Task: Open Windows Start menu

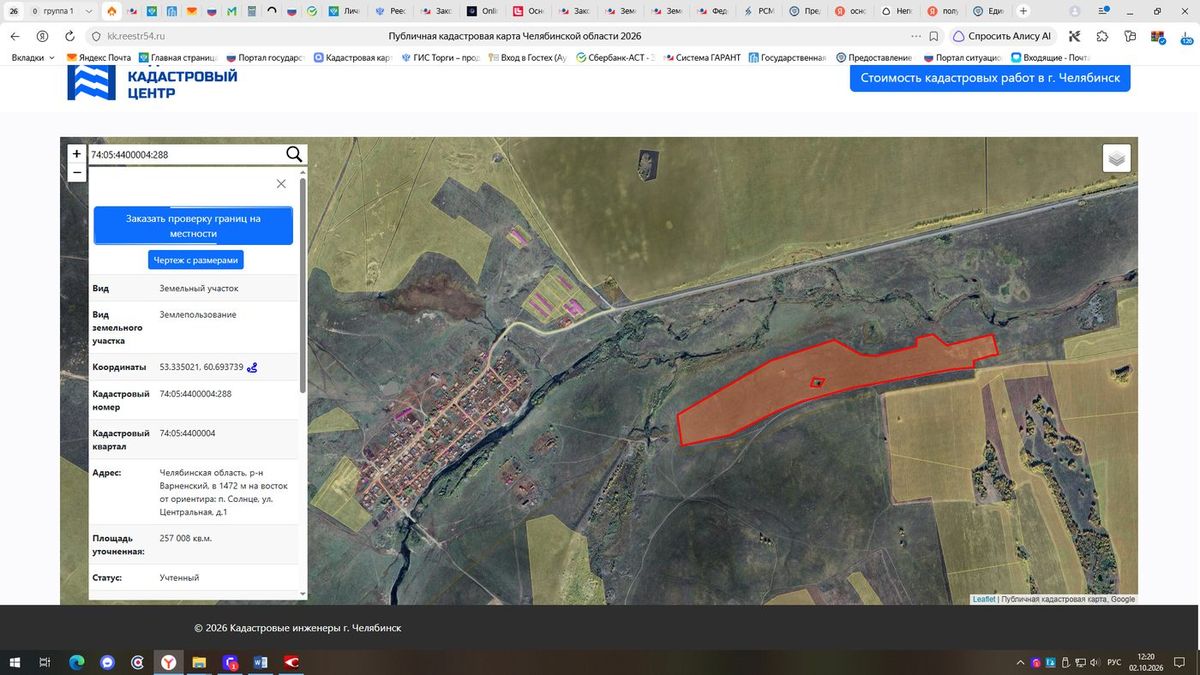Action: tap(15, 662)
